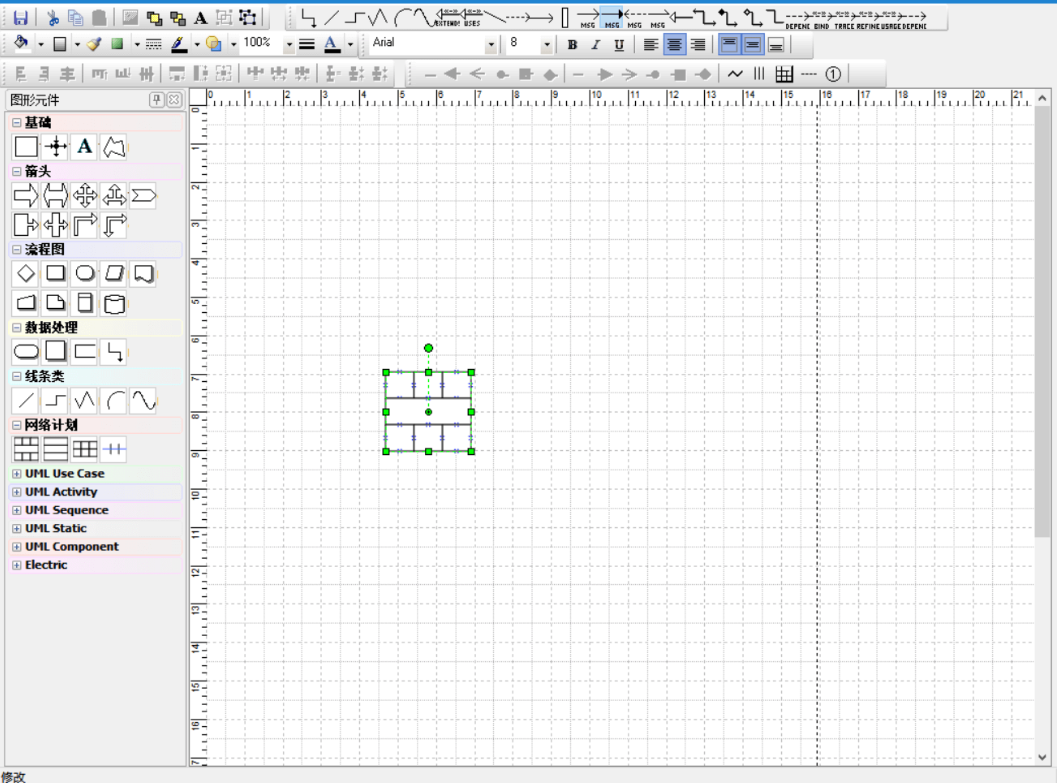Open the Arial font name dropdown
Screen dimensions: 1057x783
point(491,45)
